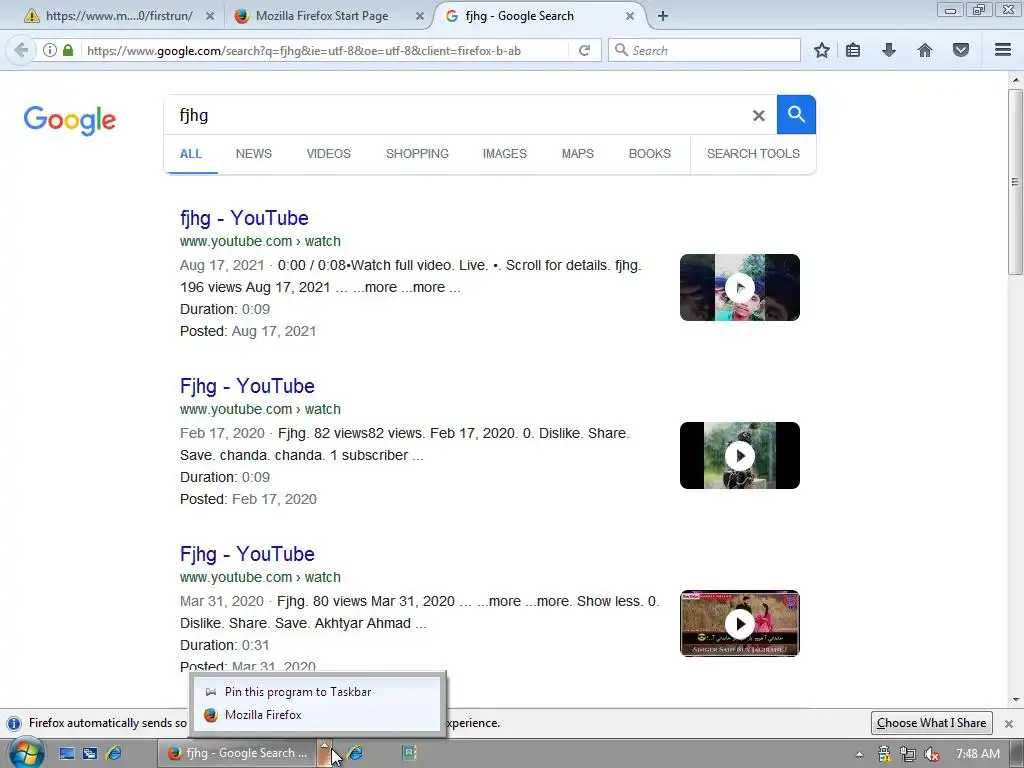Open Switch Between Windows quick launch icon

90,753
